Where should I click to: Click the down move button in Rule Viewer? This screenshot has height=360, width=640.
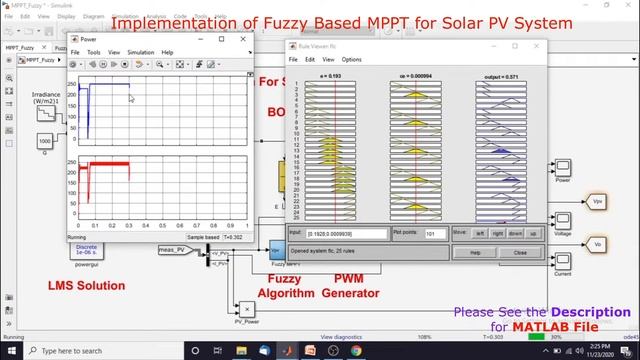515,233
